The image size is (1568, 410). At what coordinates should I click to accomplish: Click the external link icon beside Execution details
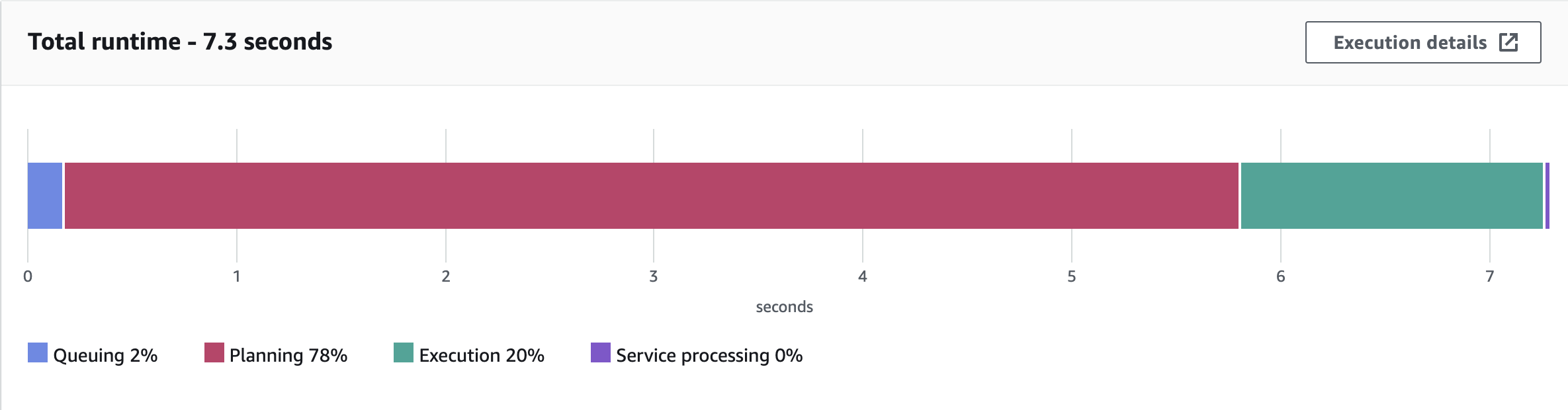point(1508,42)
